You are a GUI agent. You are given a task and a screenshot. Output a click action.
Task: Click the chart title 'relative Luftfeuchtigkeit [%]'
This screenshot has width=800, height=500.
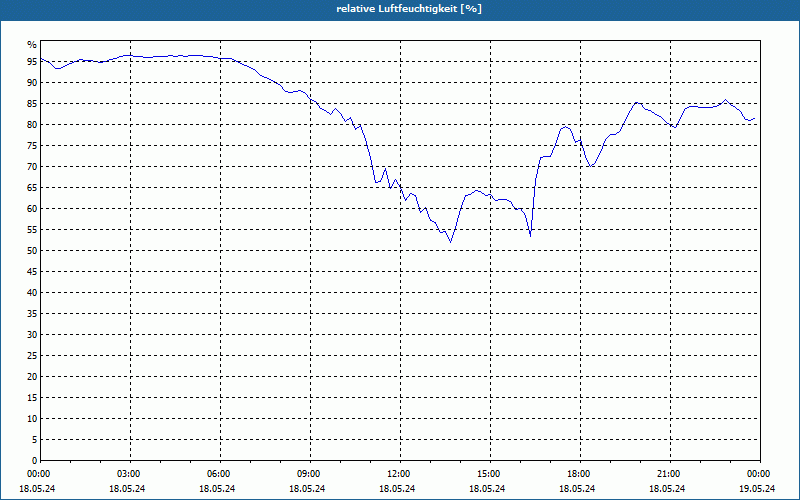409,9
